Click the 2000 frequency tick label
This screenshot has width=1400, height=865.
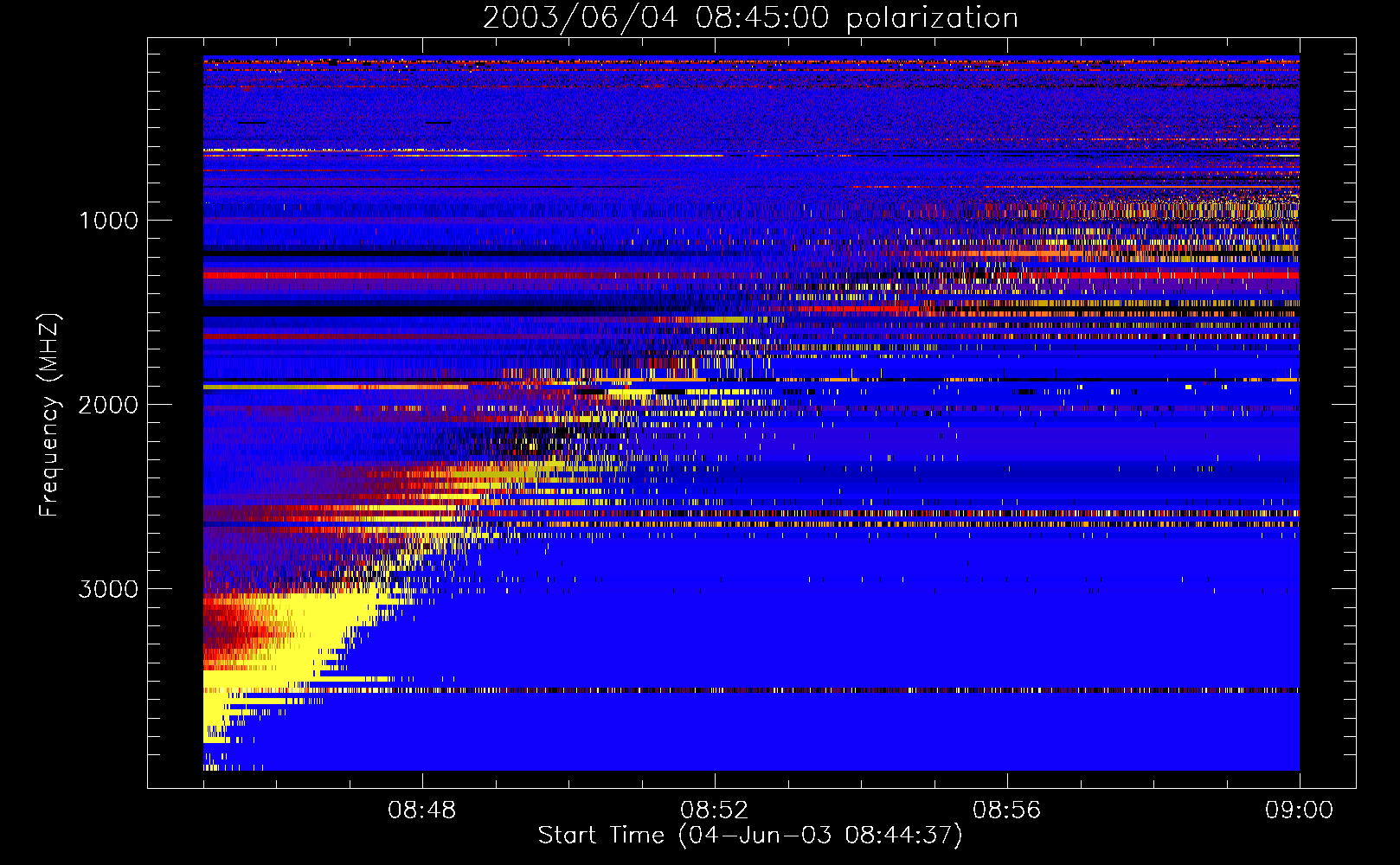click(108, 405)
